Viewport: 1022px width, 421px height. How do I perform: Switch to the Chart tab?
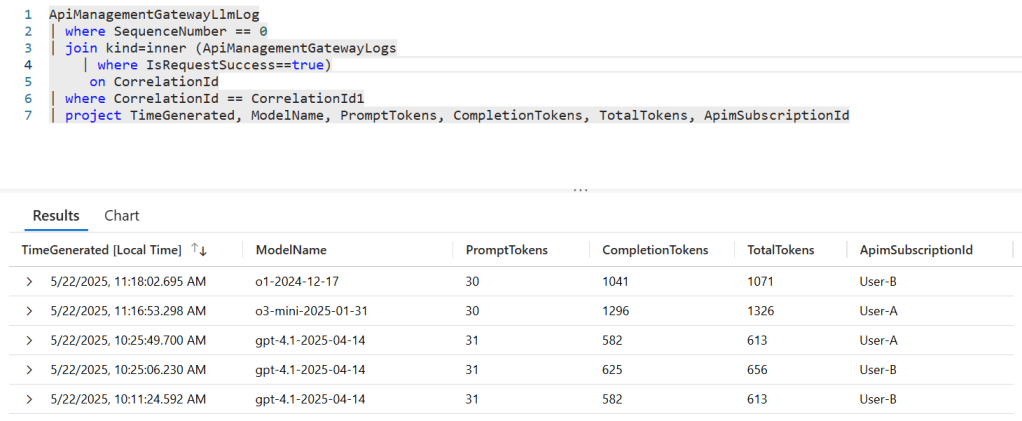[x=122, y=215]
